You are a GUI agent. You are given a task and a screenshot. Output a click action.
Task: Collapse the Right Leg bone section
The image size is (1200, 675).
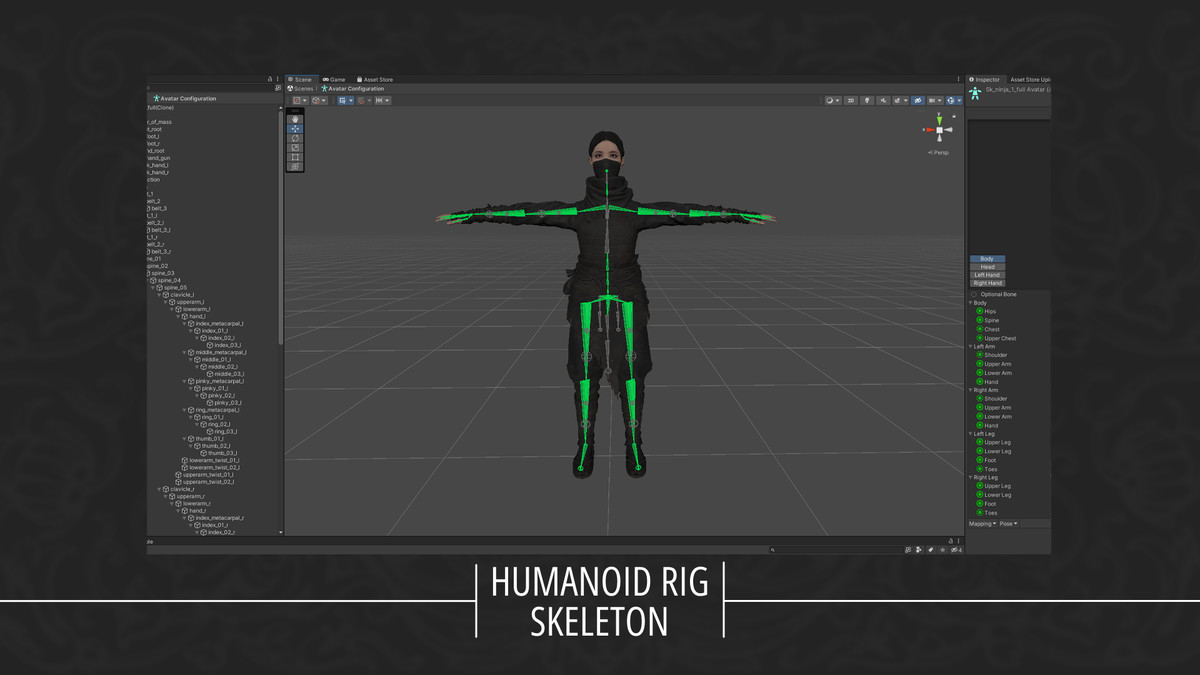(970, 478)
